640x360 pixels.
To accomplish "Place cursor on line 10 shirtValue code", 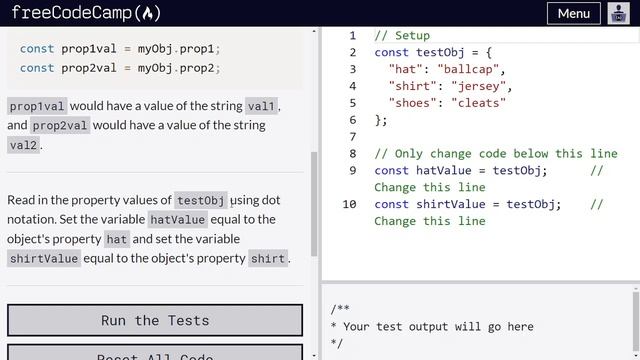I will 468,204.
